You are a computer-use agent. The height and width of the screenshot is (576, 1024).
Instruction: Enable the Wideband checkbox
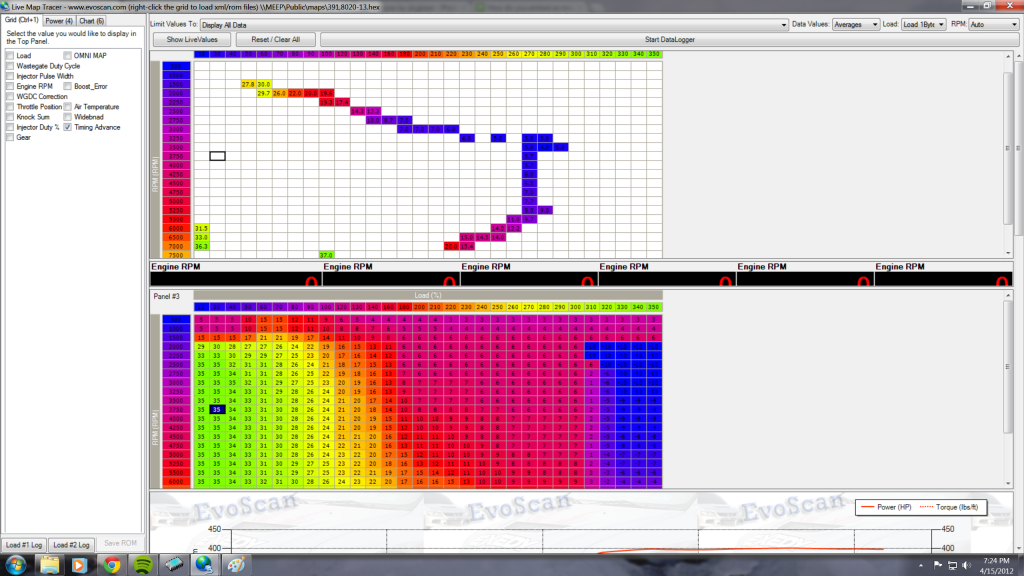click(x=67, y=117)
